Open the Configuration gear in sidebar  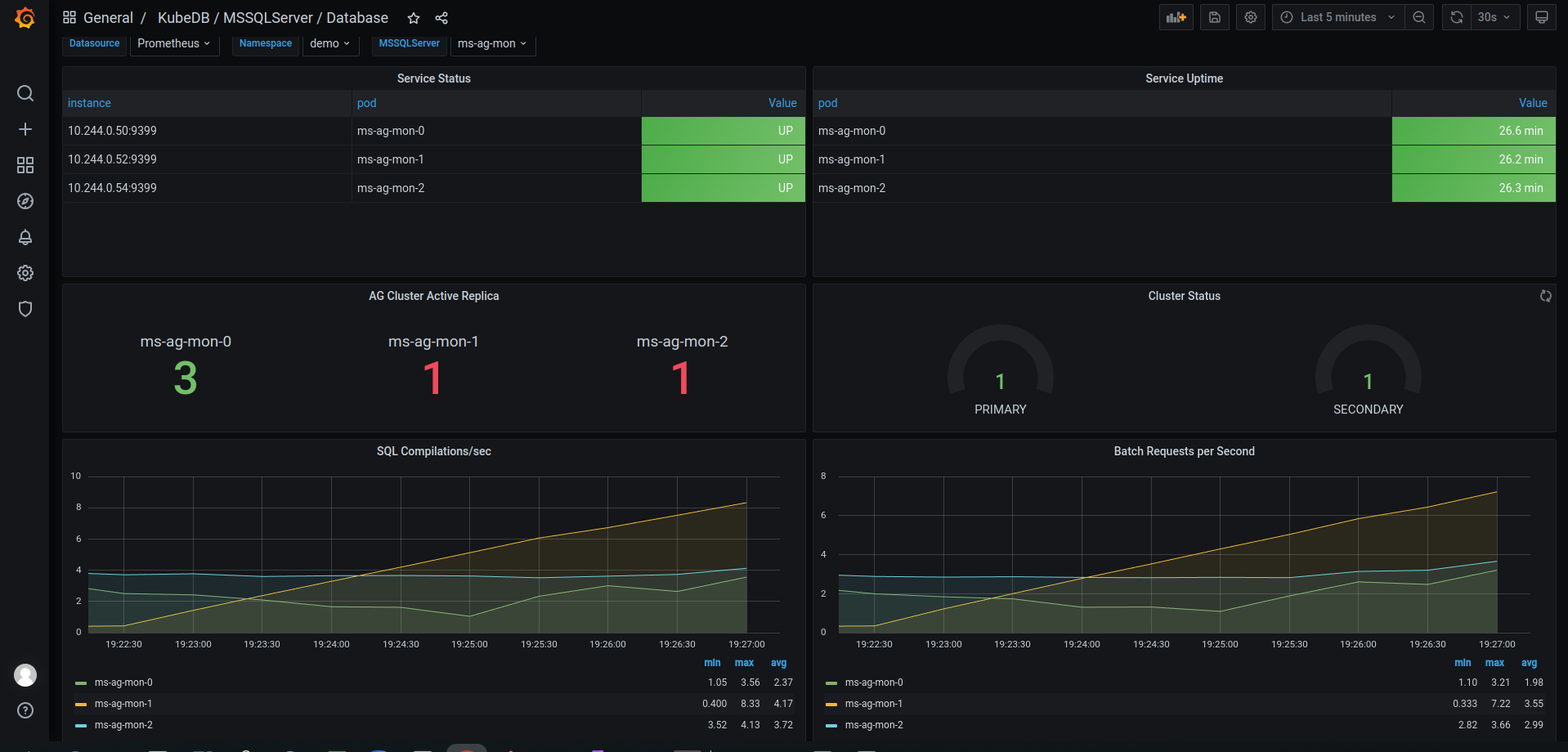click(x=25, y=273)
